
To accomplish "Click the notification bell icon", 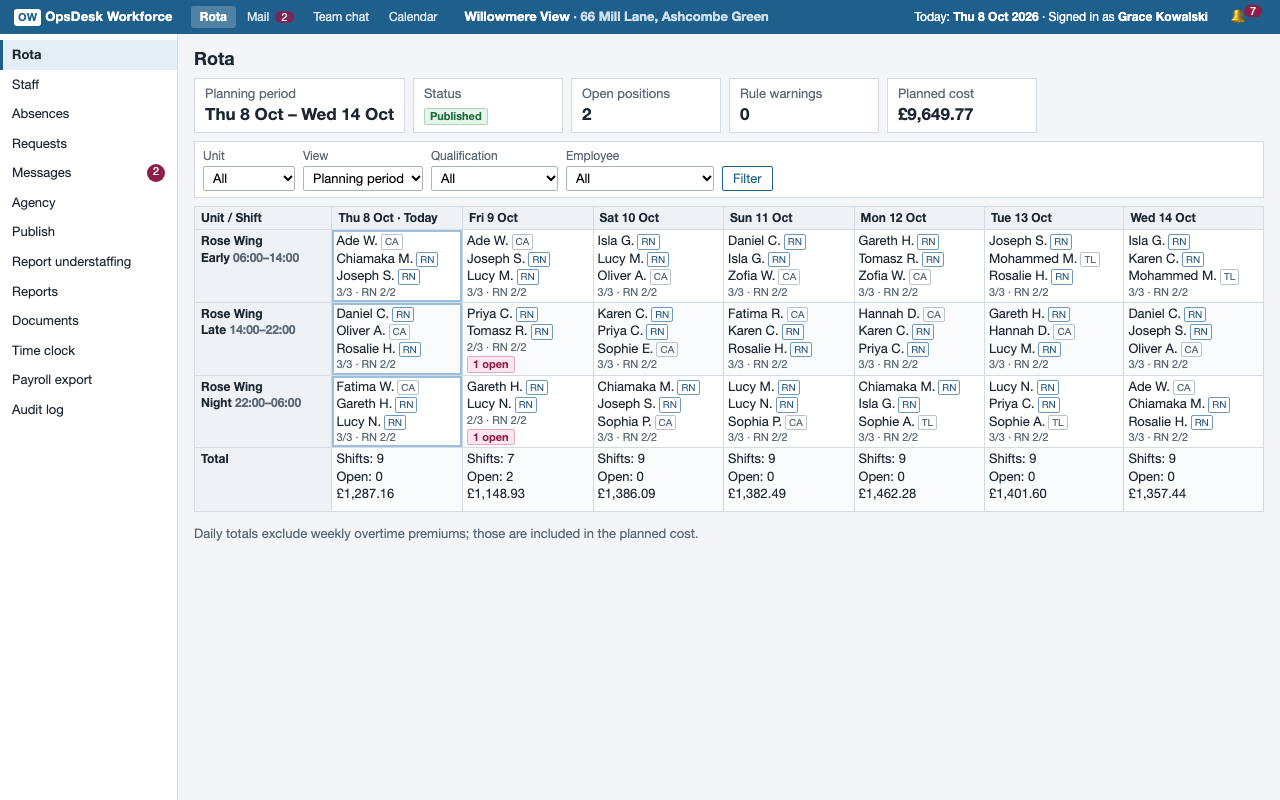I will click(x=1238, y=16).
